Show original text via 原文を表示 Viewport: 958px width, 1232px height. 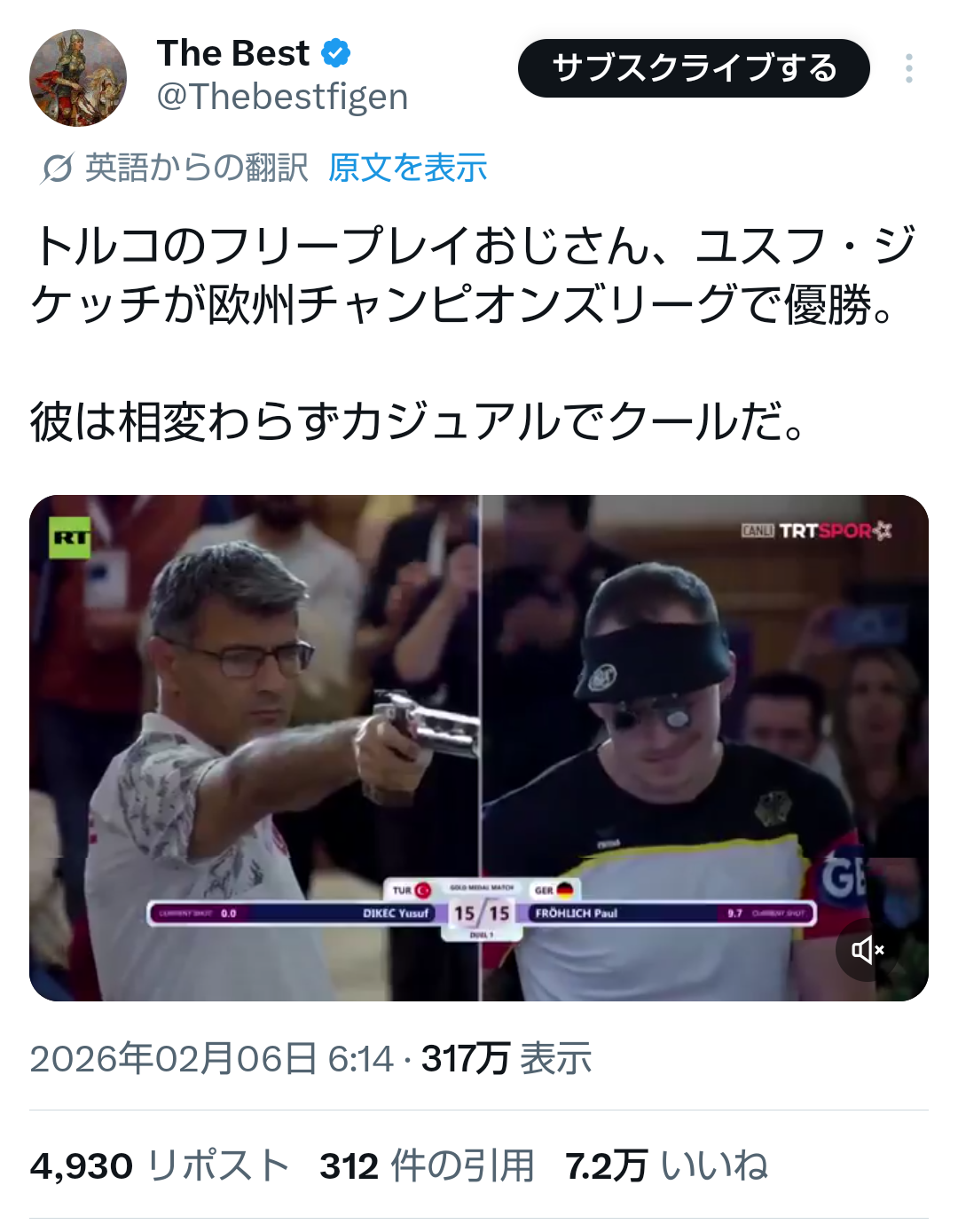click(408, 168)
